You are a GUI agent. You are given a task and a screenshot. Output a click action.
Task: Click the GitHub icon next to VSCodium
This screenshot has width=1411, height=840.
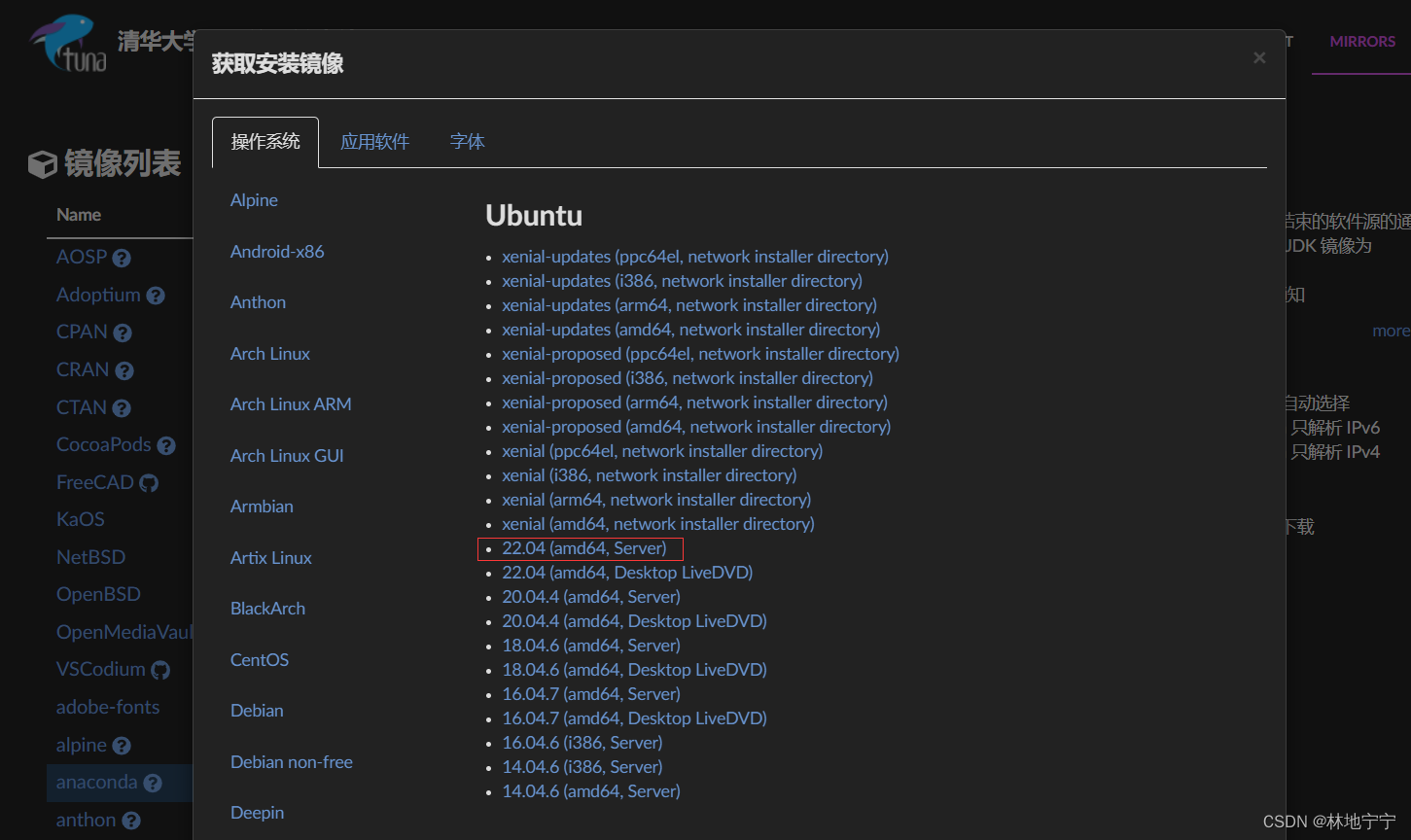click(161, 669)
